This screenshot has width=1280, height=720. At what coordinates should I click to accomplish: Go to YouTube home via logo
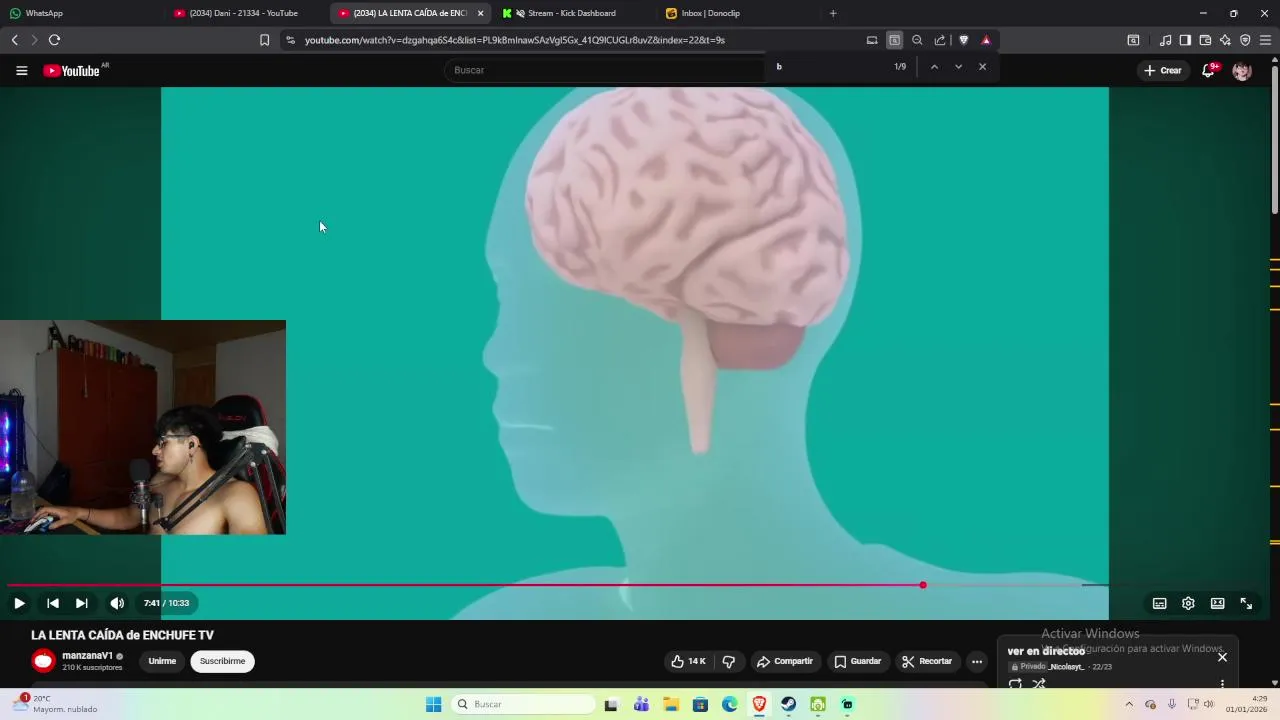72,70
